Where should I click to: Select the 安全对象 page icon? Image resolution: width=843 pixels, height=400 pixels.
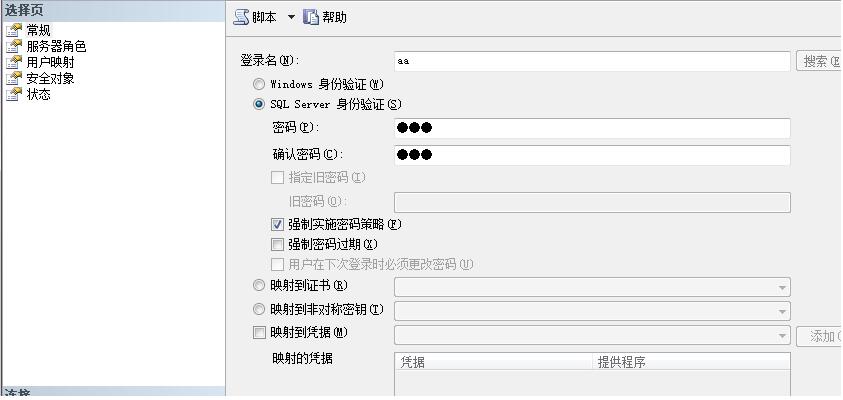pos(14,78)
